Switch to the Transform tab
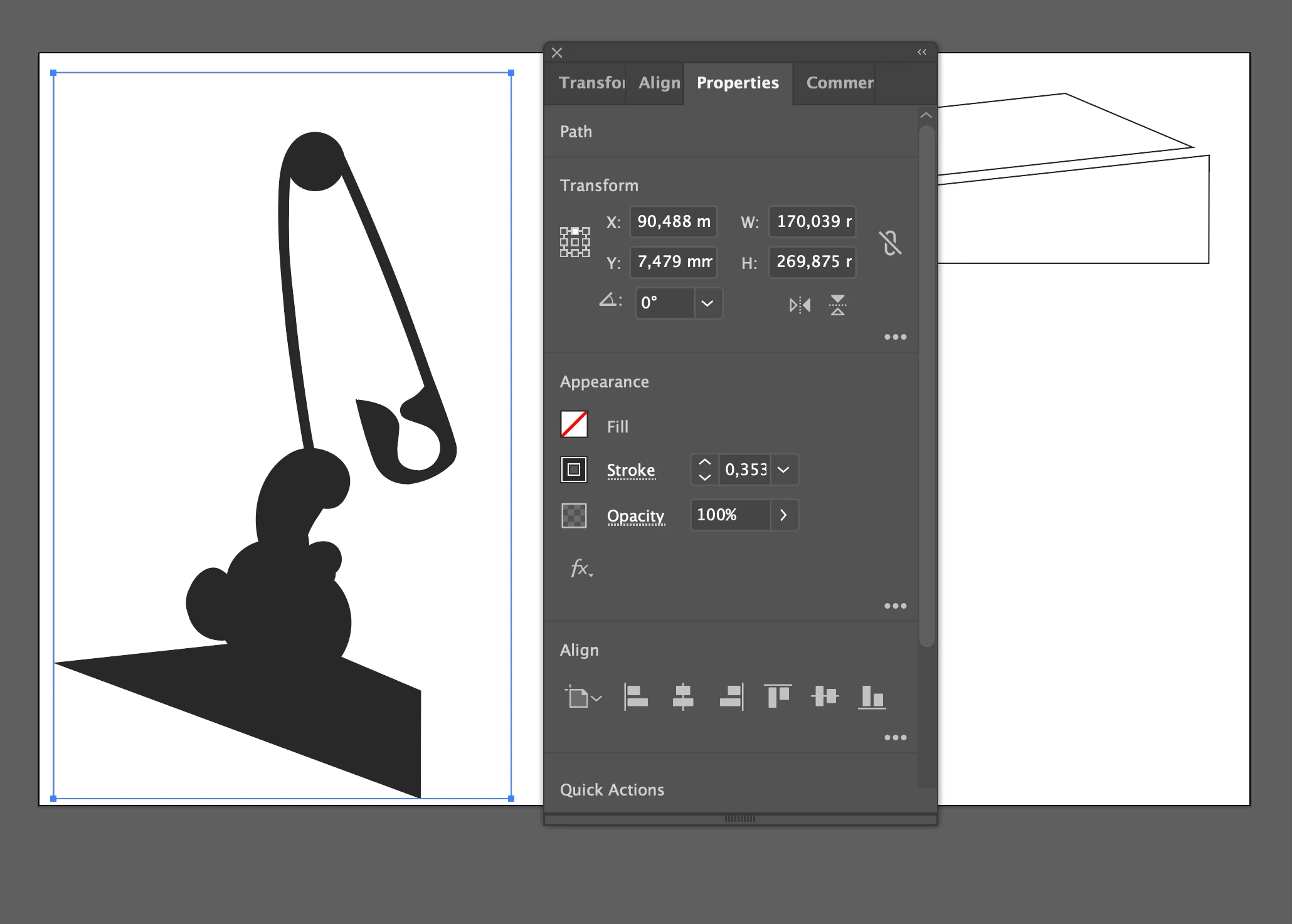Screen dimensions: 1292x924 click(591, 83)
